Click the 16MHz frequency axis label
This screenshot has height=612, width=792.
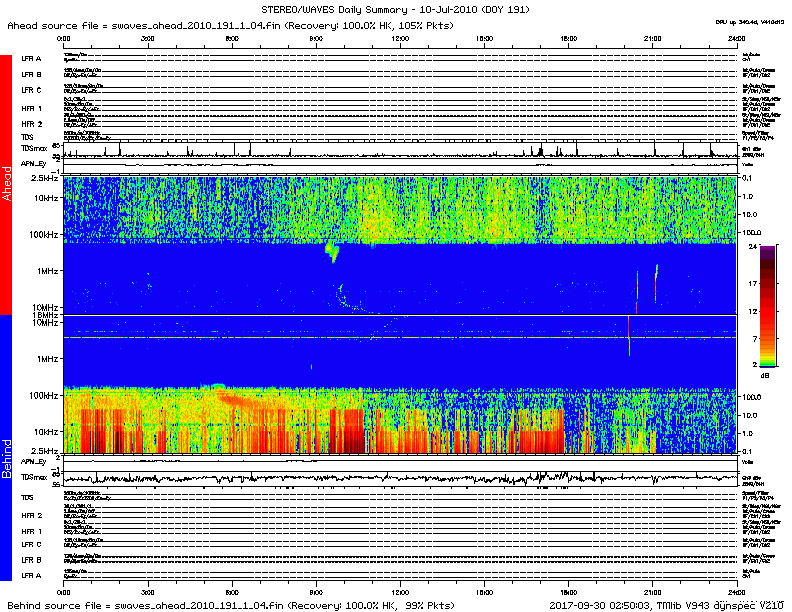(44, 315)
